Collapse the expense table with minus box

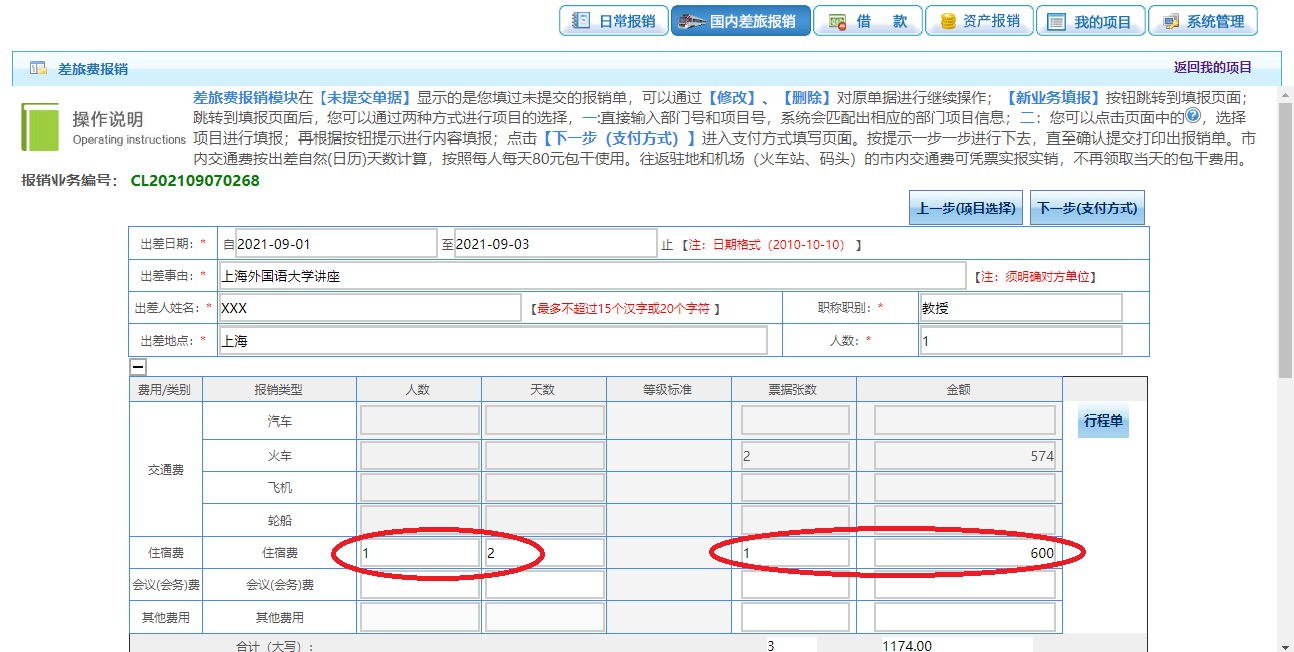(x=138, y=367)
